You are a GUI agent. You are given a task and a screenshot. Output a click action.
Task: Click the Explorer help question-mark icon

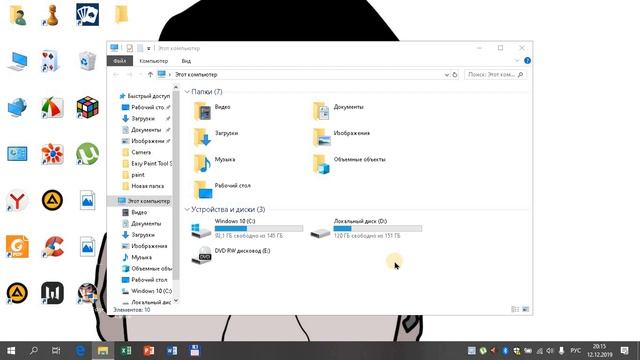click(x=527, y=60)
